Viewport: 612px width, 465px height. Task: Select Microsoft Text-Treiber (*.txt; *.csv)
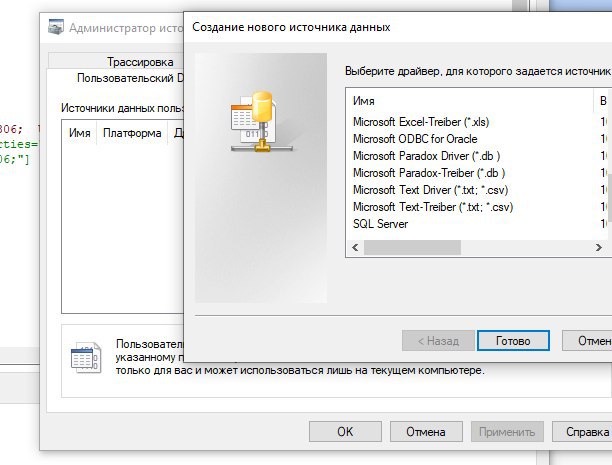pyautogui.click(x=433, y=207)
